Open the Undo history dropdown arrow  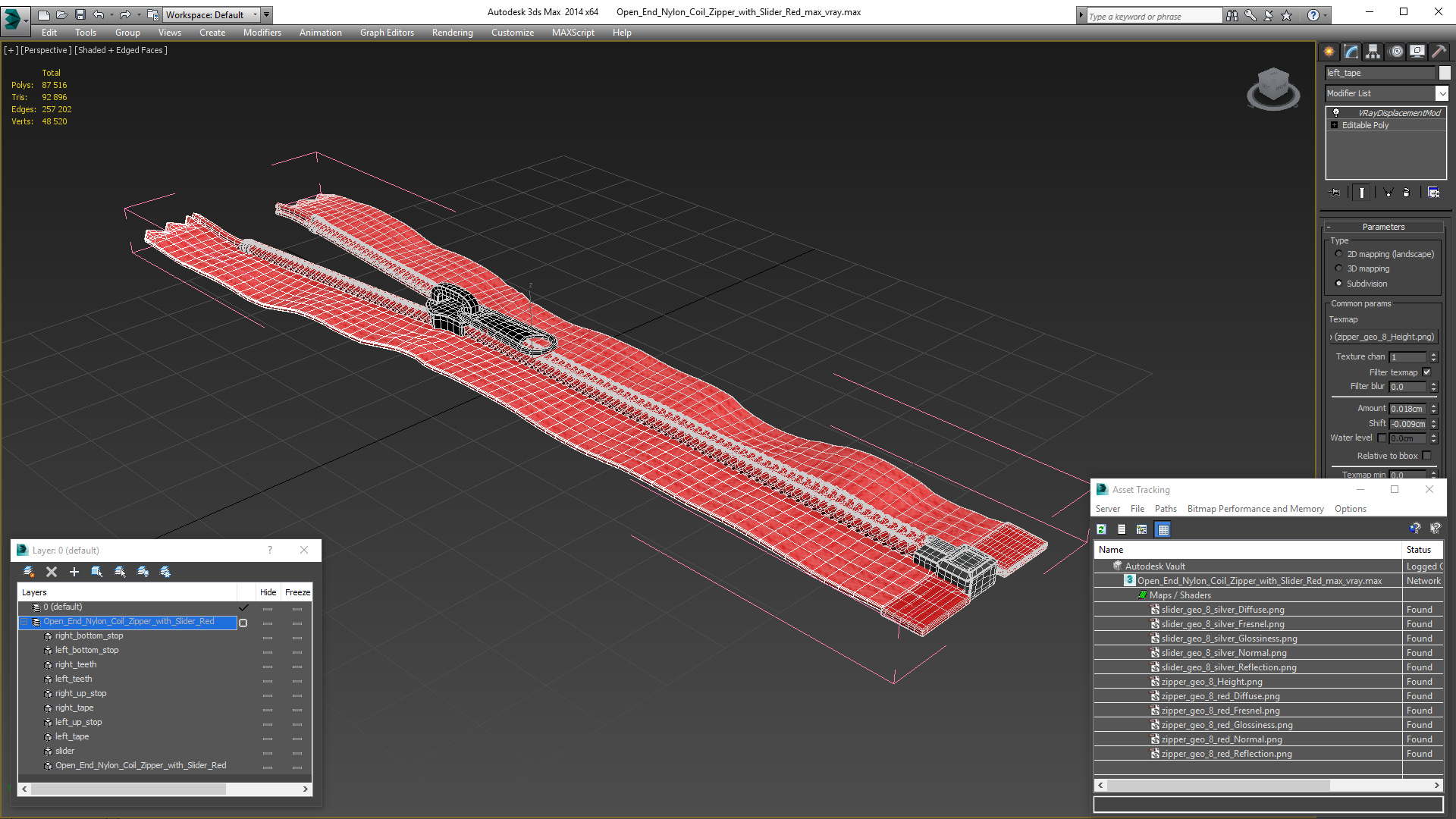[x=111, y=14]
